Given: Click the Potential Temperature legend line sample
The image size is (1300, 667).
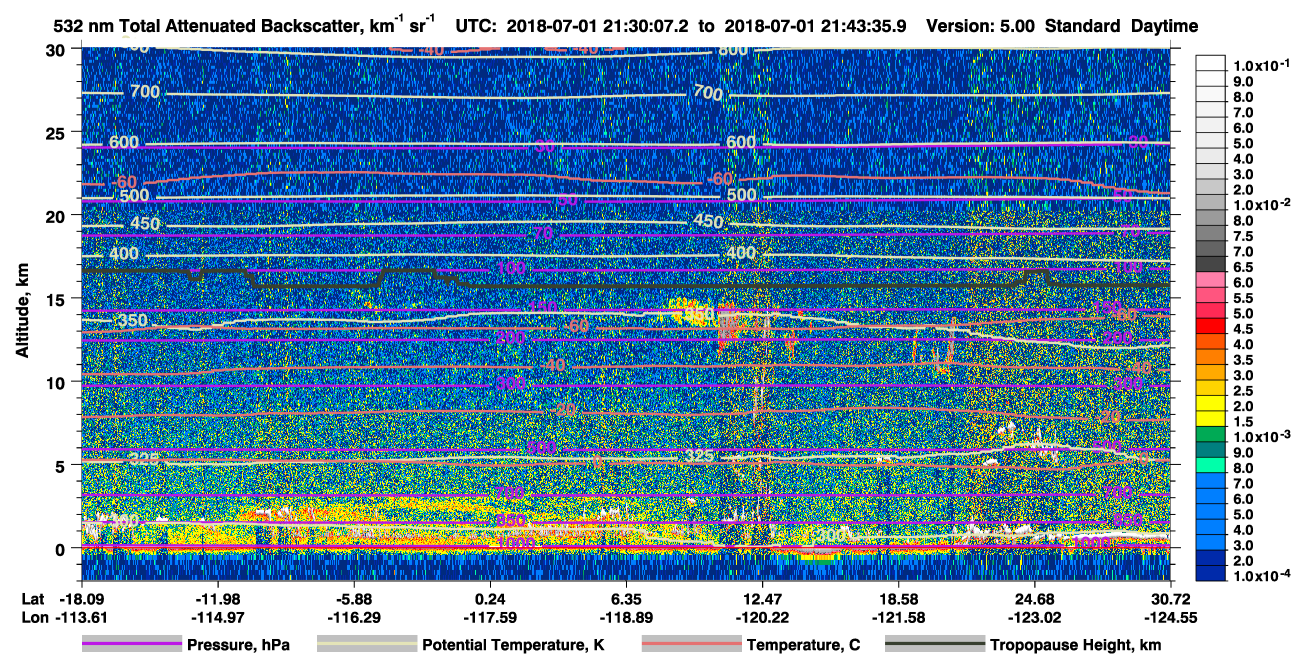Looking at the screenshot, I should (367, 645).
